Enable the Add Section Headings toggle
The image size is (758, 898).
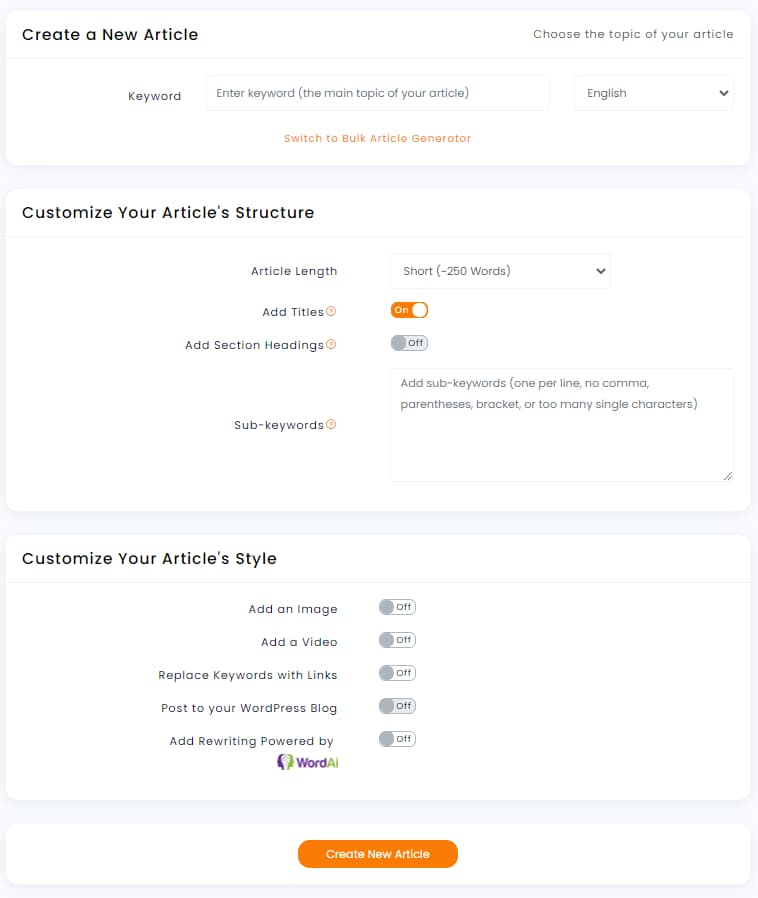tap(409, 344)
